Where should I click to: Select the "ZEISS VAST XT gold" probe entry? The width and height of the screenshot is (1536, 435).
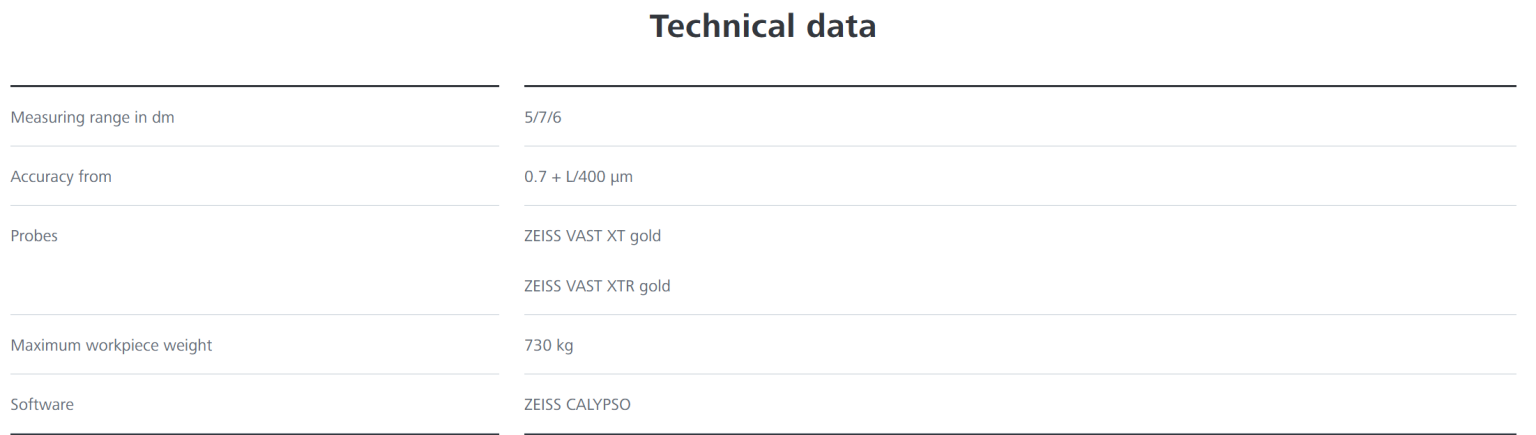pyautogui.click(x=592, y=237)
